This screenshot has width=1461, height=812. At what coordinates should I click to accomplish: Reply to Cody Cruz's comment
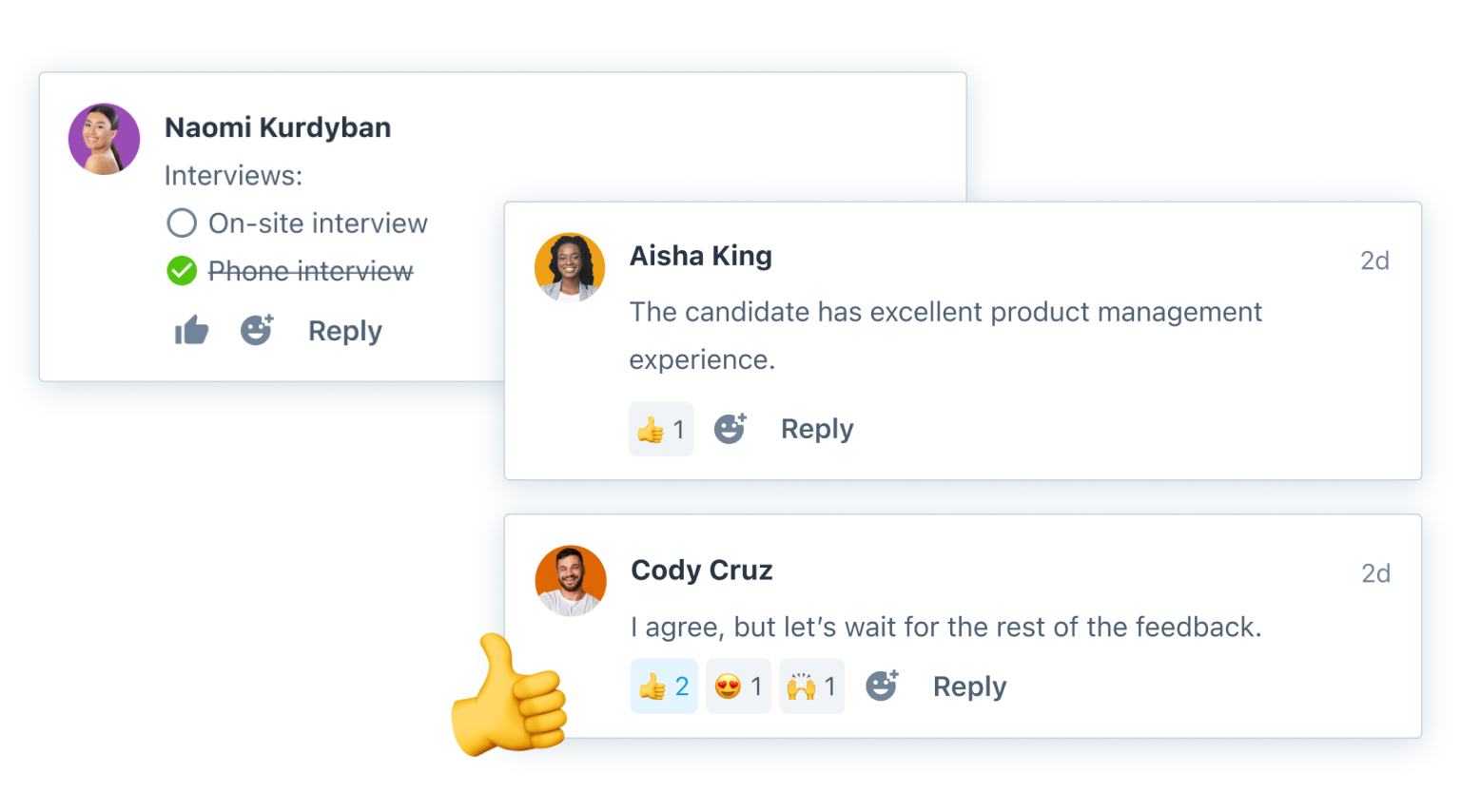coord(969,686)
